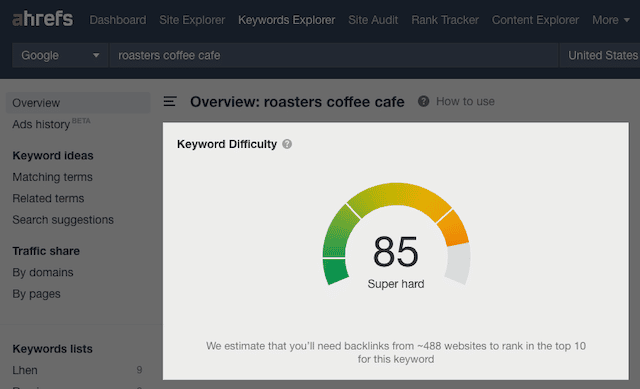Open Content Explorer in top navigation
The height and width of the screenshot is (389, 640).
535,20
